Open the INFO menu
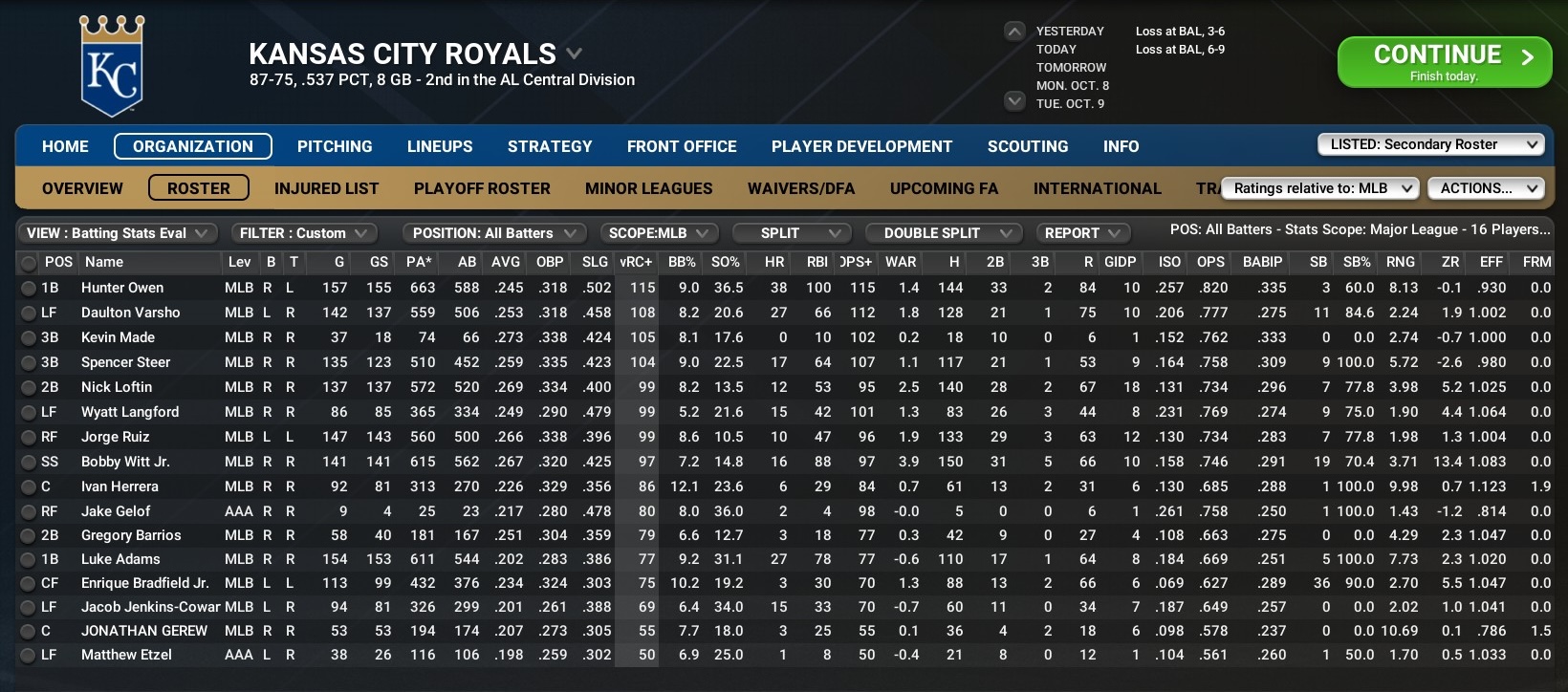 [x=1121, y=146]
